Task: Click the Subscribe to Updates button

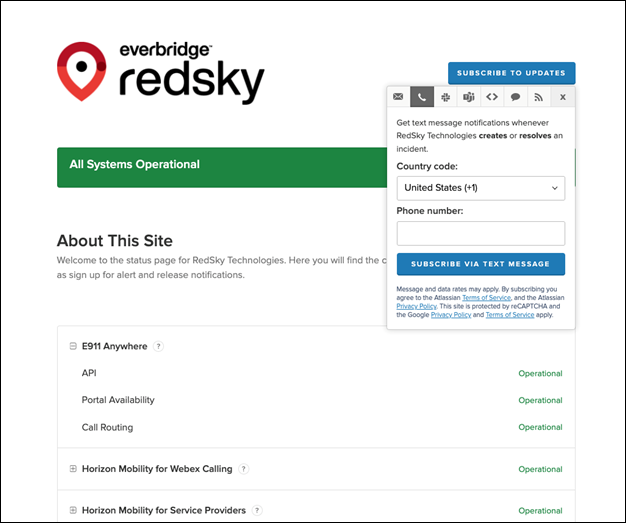Action: [511, 73]
